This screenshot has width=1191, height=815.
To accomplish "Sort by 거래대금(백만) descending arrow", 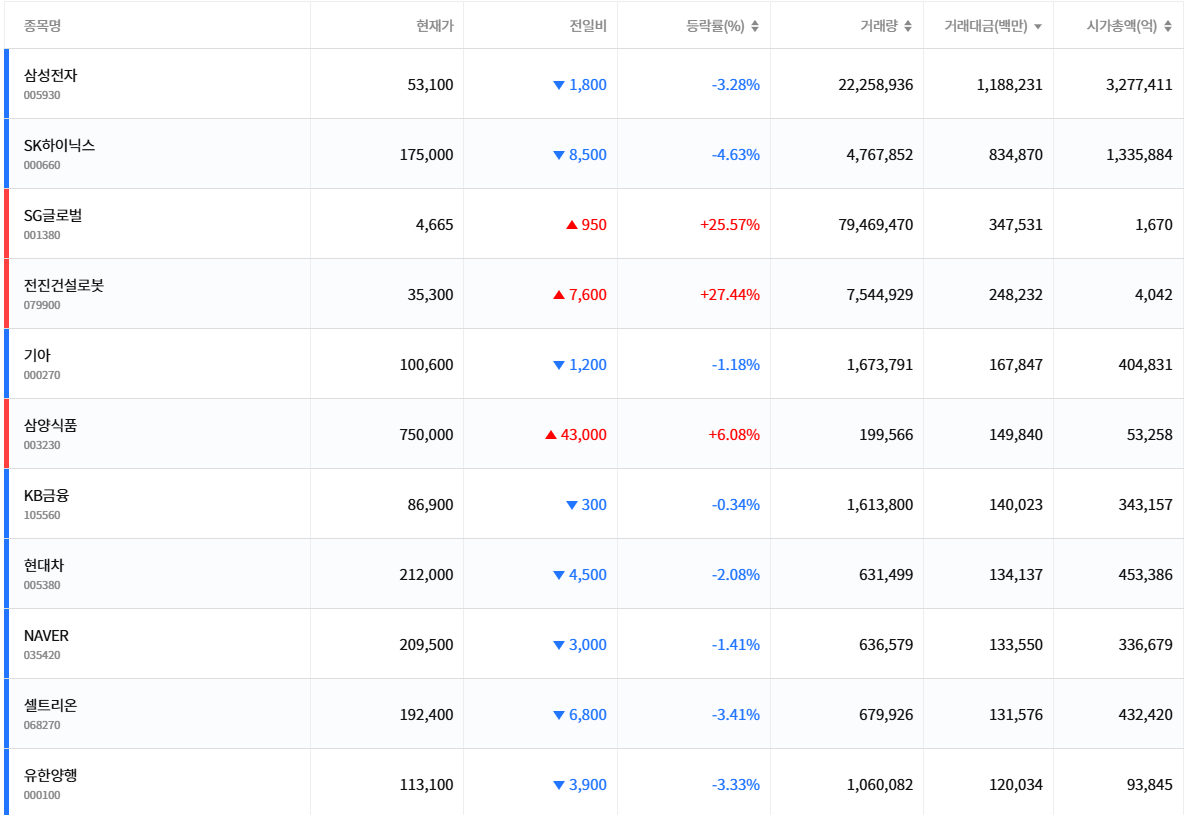I will [1038, 27].
